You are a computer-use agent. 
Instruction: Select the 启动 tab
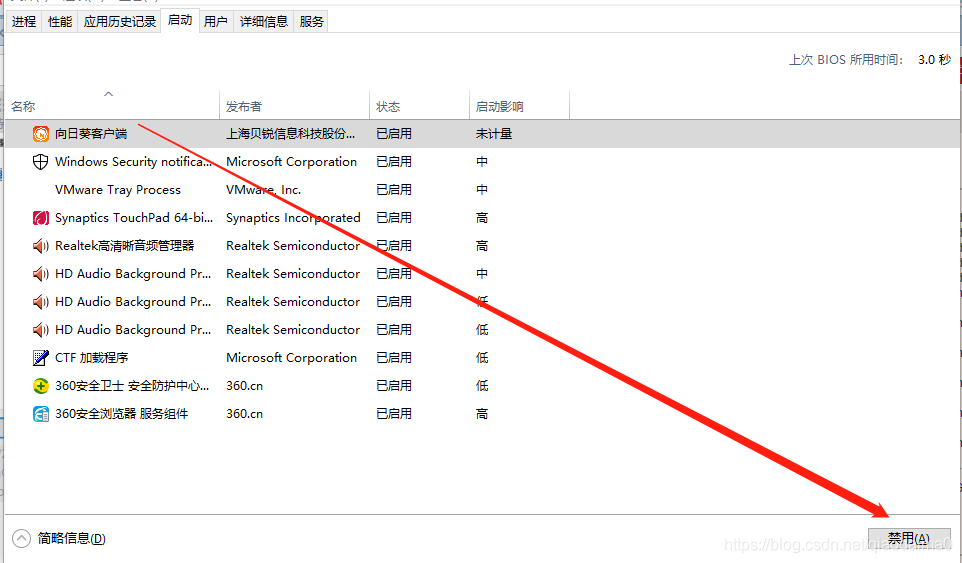(x=180, y=20)
